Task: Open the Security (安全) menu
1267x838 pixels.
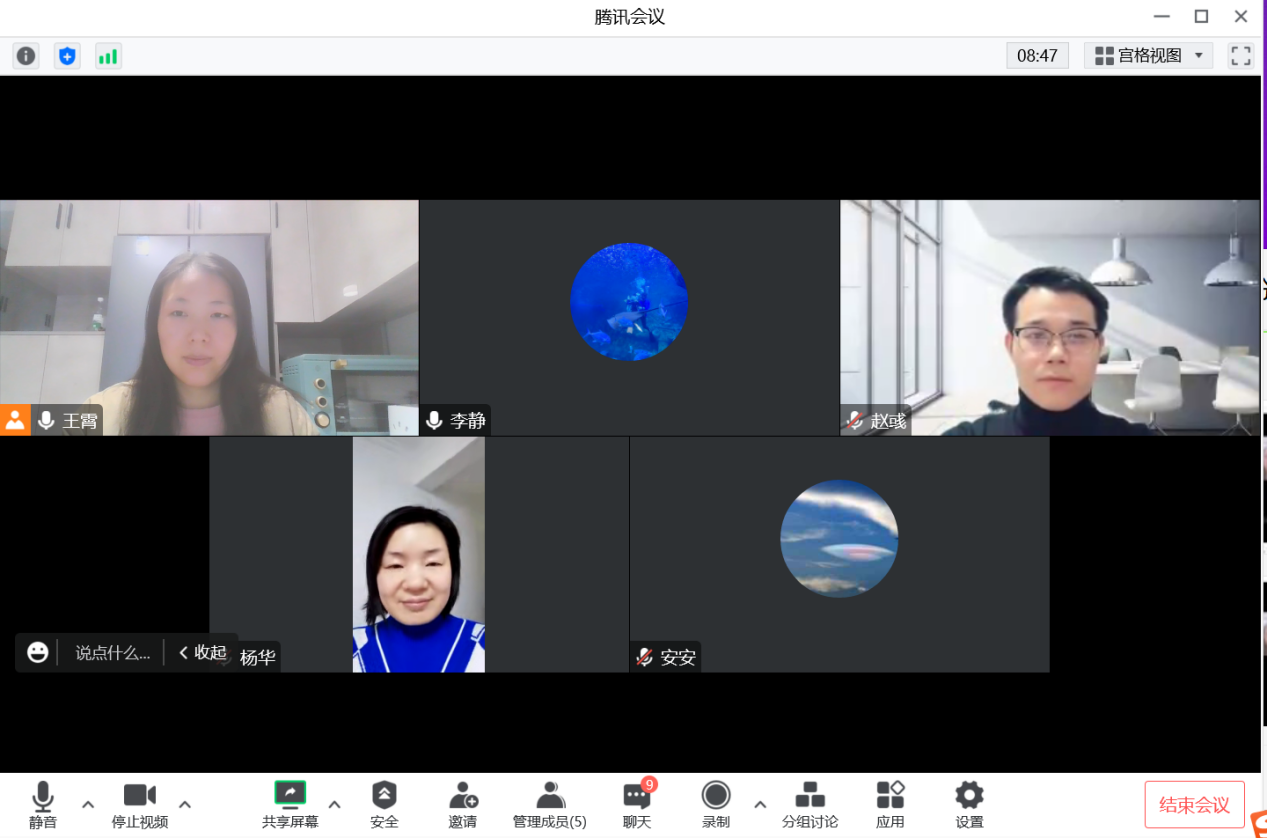Action: point(384,804)
